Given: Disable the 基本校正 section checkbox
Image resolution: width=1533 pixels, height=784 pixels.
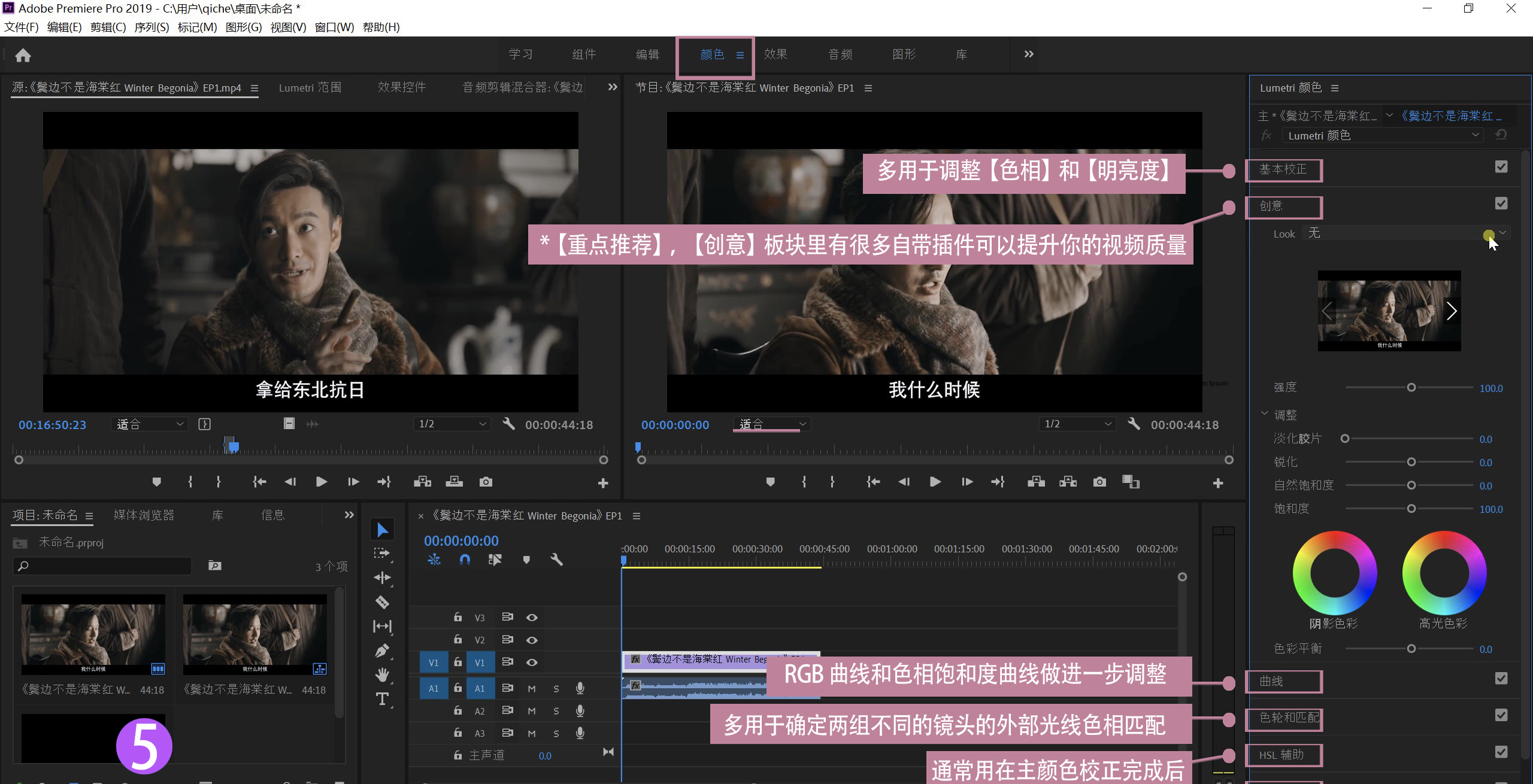Looking at the screenshot, I should 1501,167.
